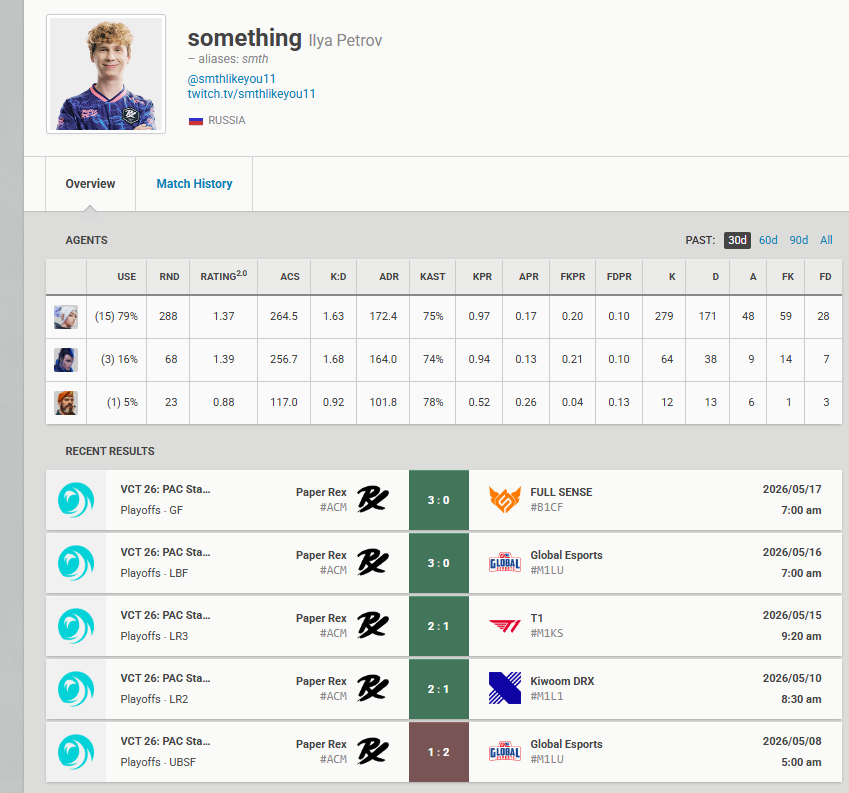Click the Russia flag icon

click(195, 121)
